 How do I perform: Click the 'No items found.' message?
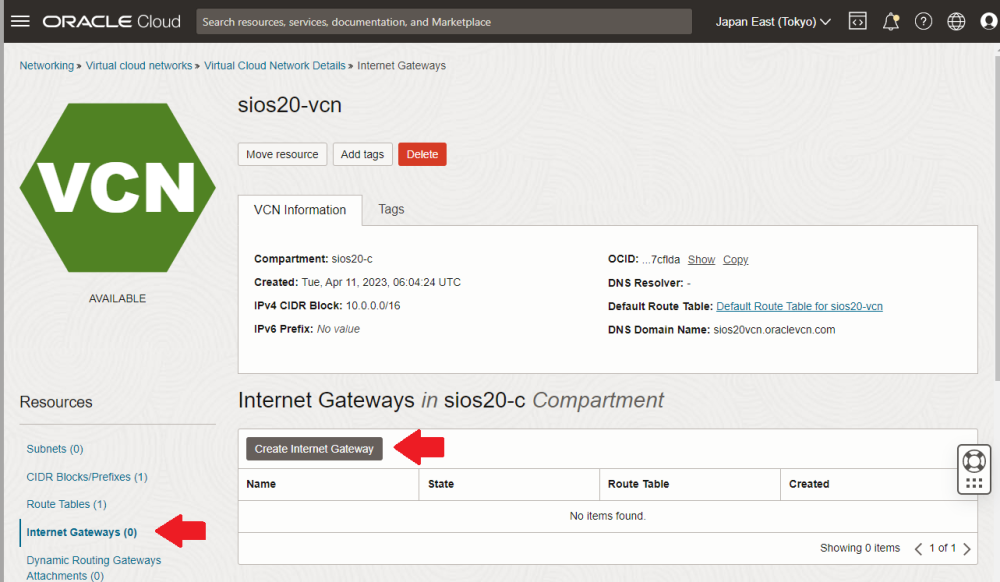pyautogui.click(x=607, y=516)
